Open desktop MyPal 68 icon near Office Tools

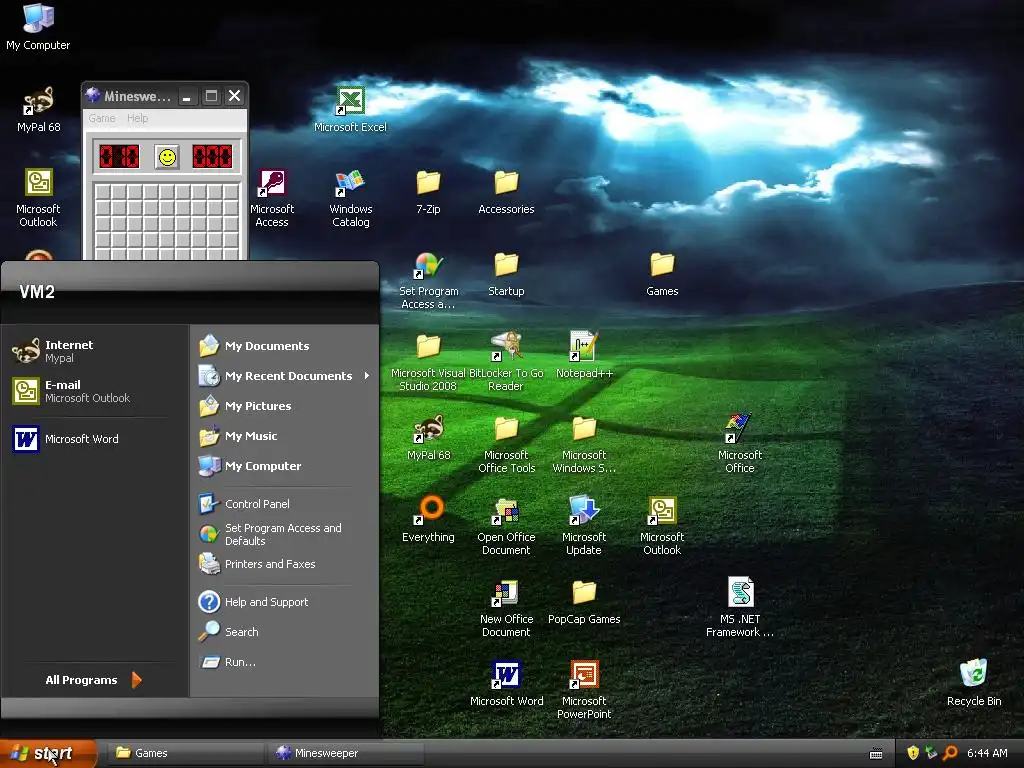[x=428, y=438]
